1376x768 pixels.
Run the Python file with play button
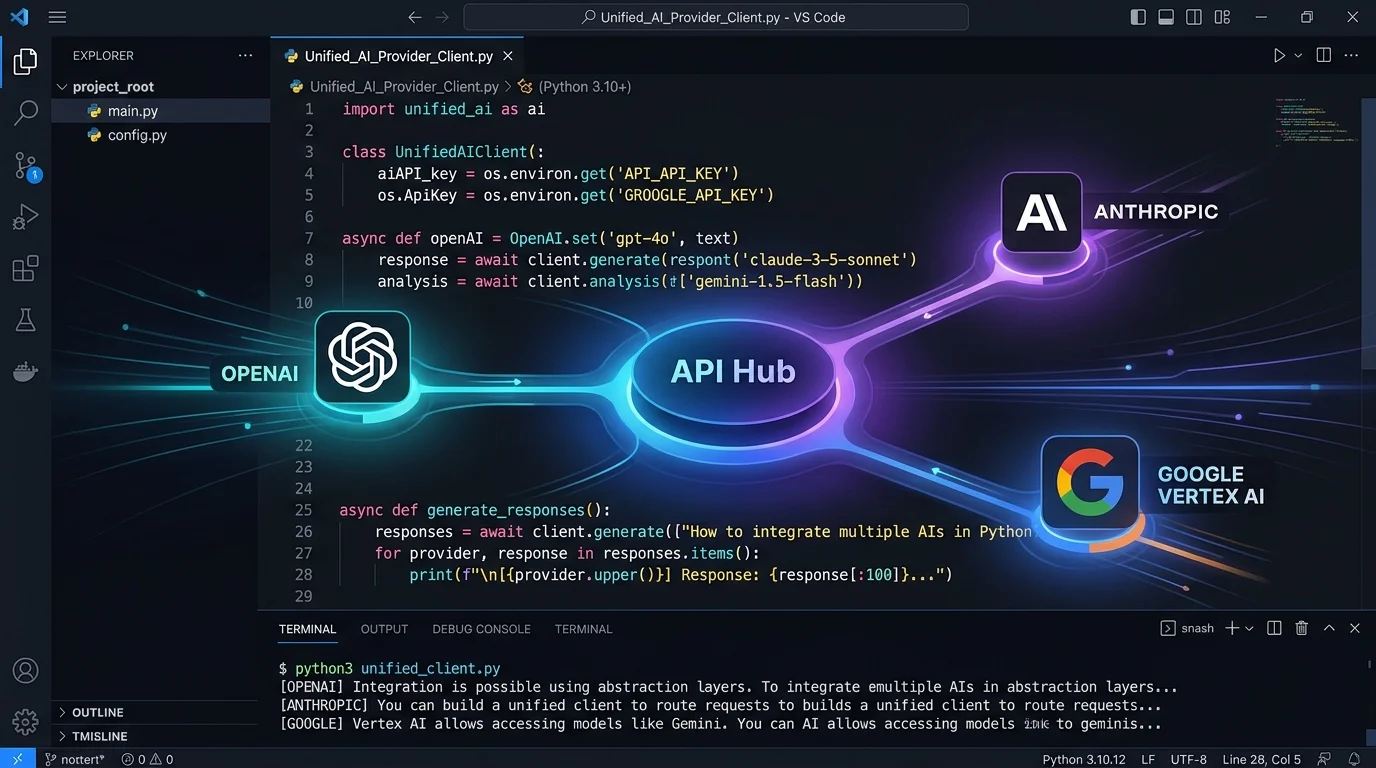tap(1279, 56)
